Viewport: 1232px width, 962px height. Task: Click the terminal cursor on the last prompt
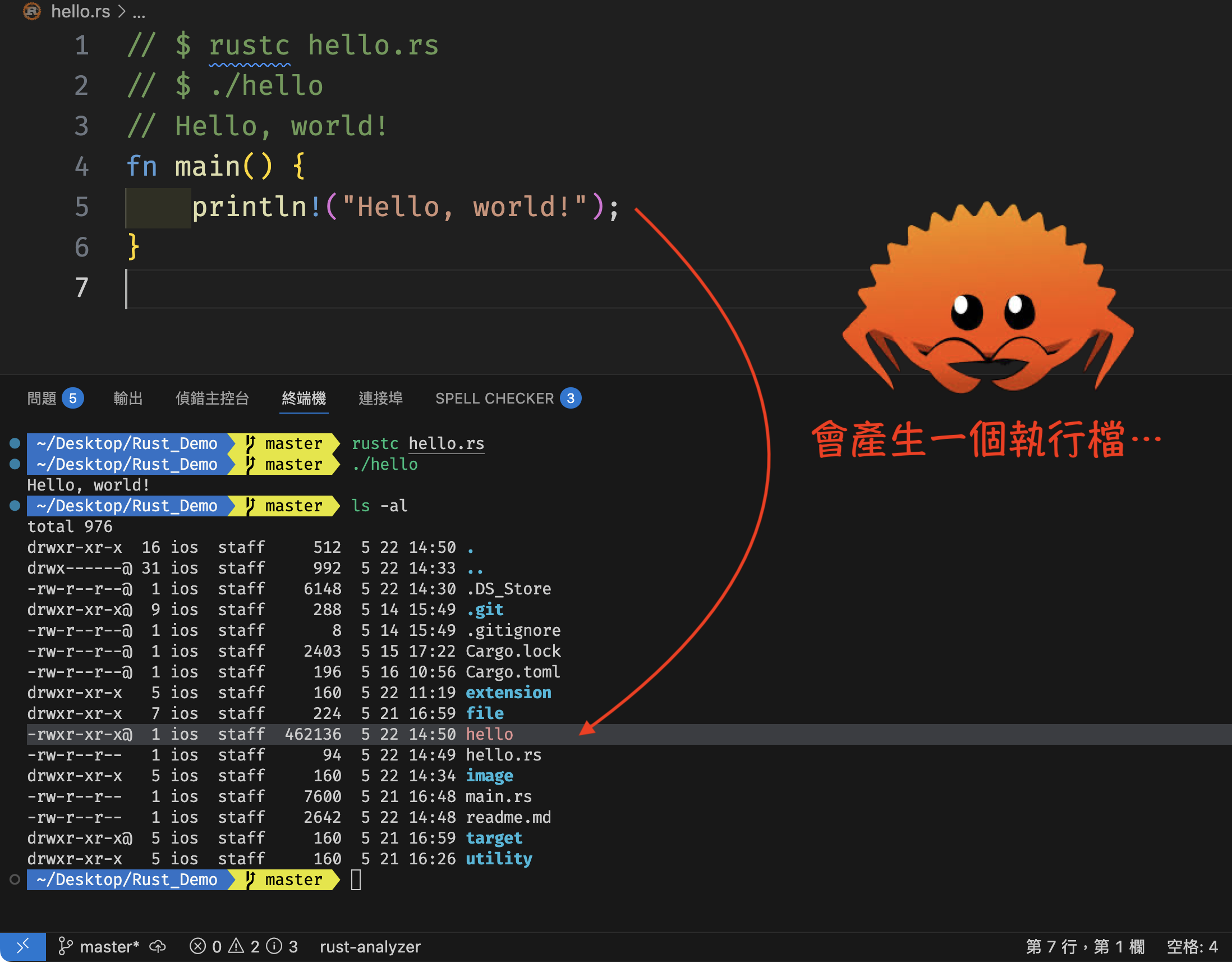point(356,879)
